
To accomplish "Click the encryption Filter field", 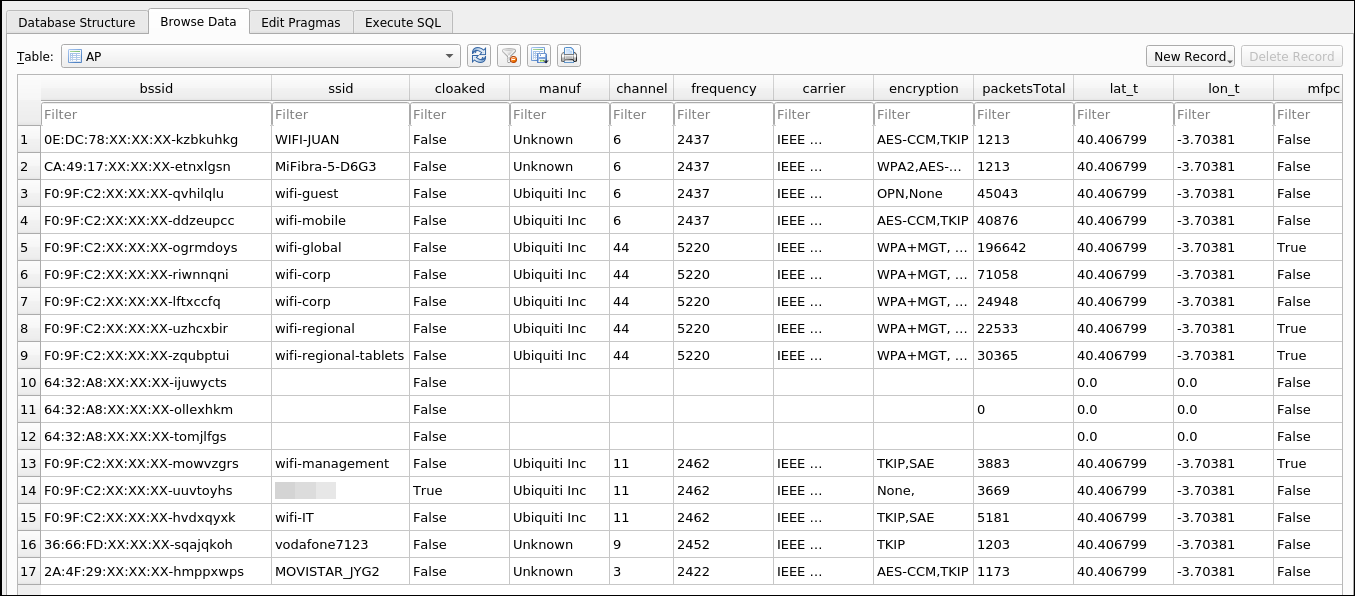I will tap(921, 114).
